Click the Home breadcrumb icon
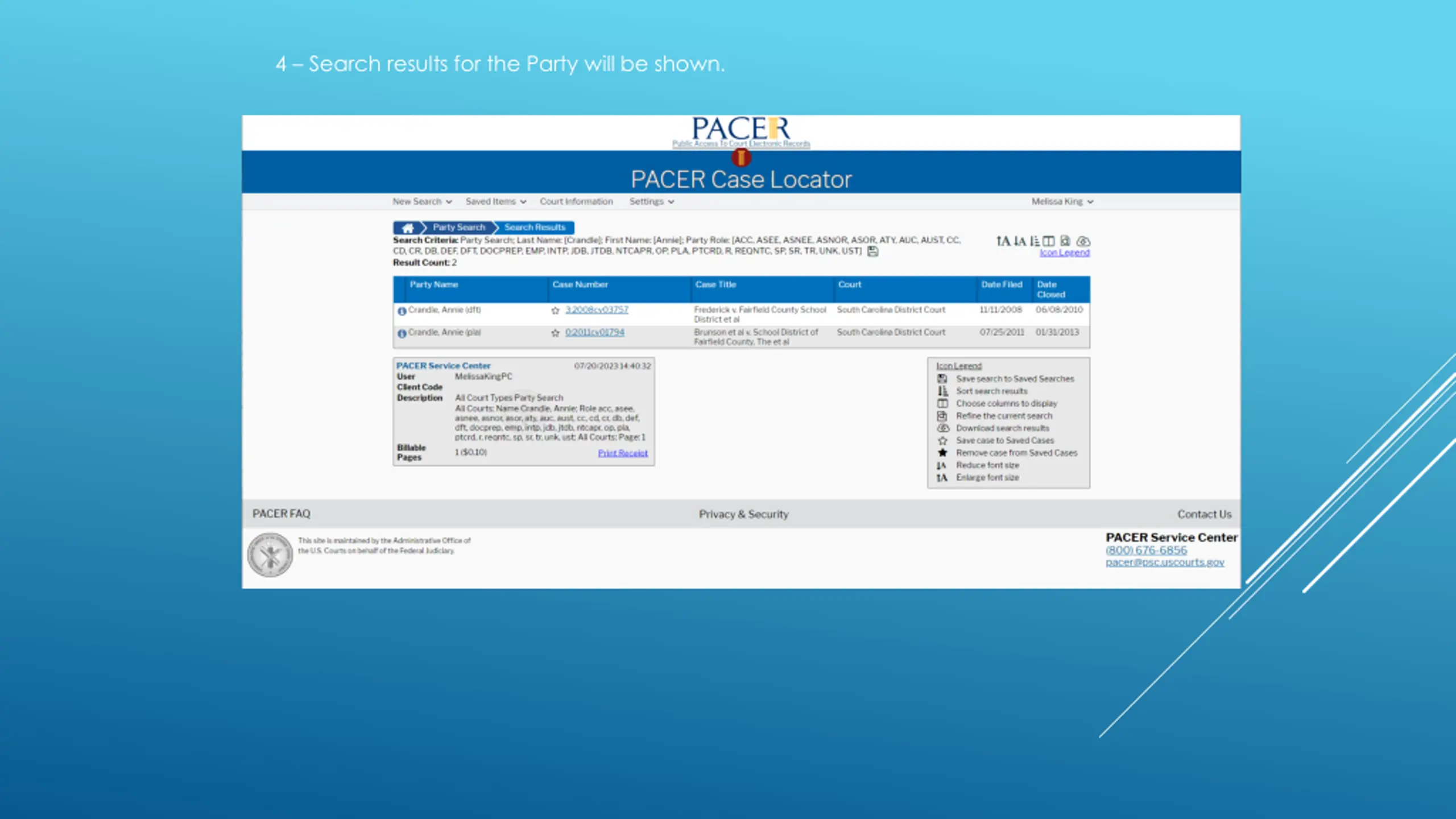1456x819 pixels. tap(408, 228)
